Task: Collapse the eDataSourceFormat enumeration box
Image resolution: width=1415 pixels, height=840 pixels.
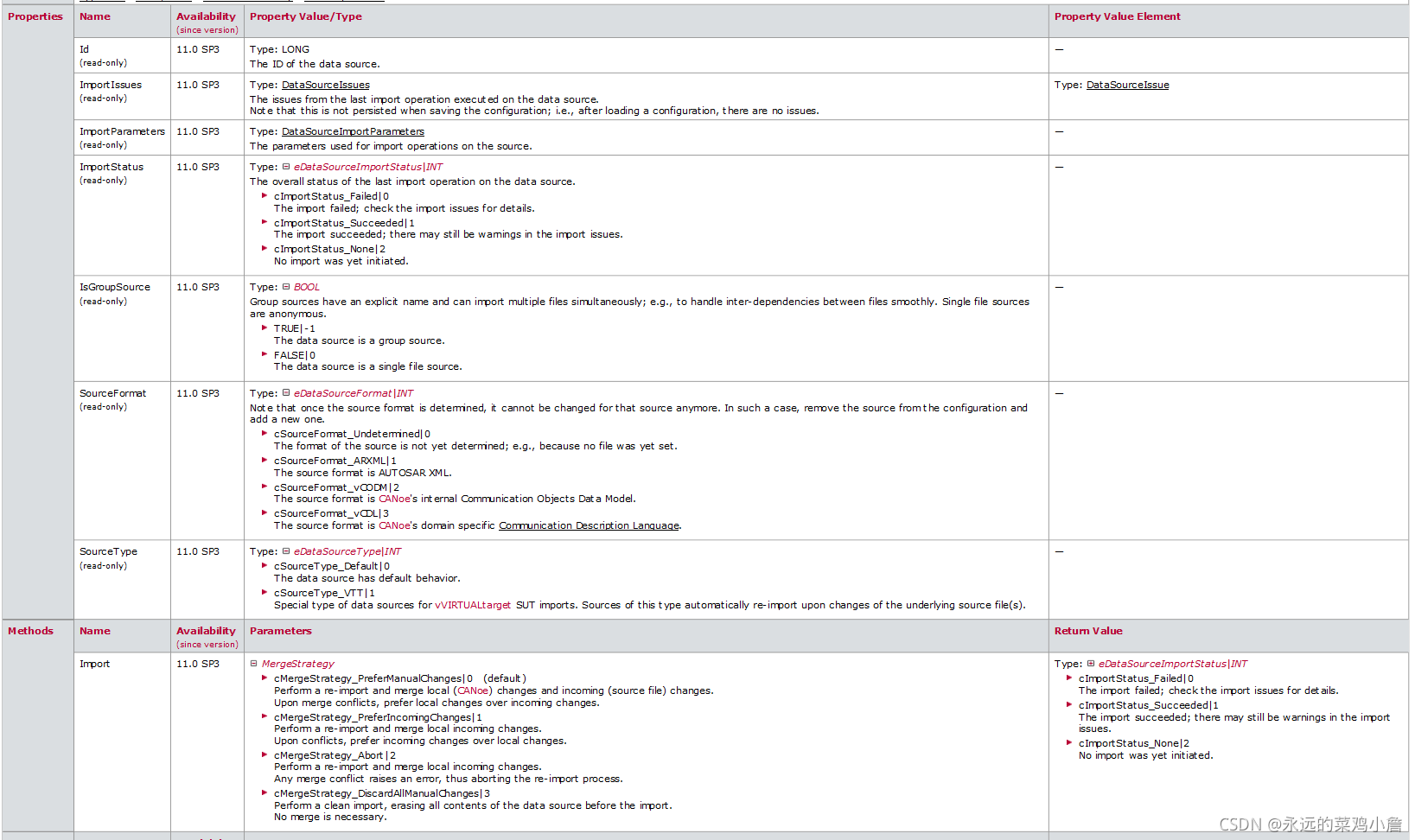Action: 286,393
